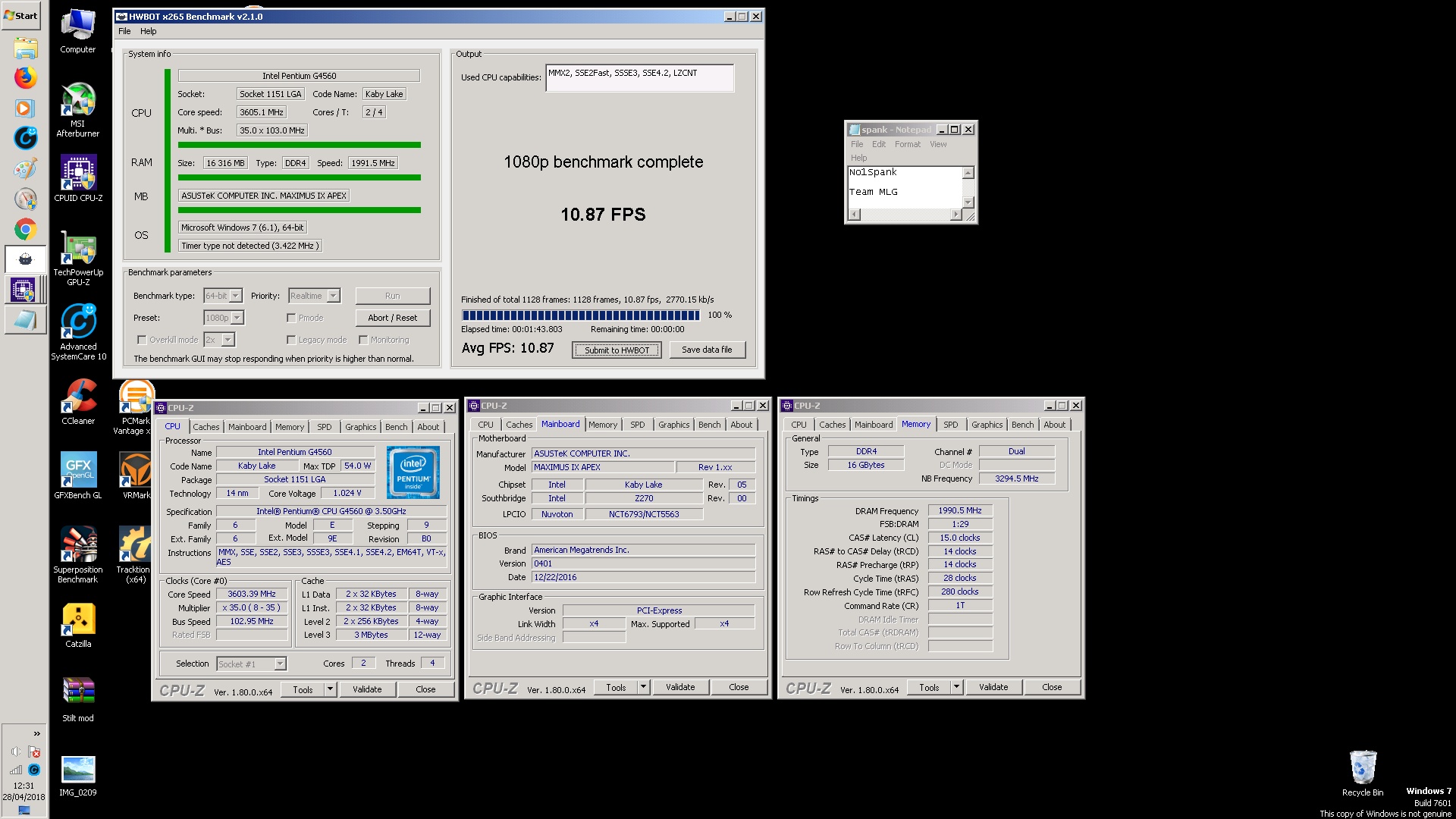This screenshot has height=819, width=1456.
Task: Open the Recycle Bin
Action: [x=1362, y=773]
